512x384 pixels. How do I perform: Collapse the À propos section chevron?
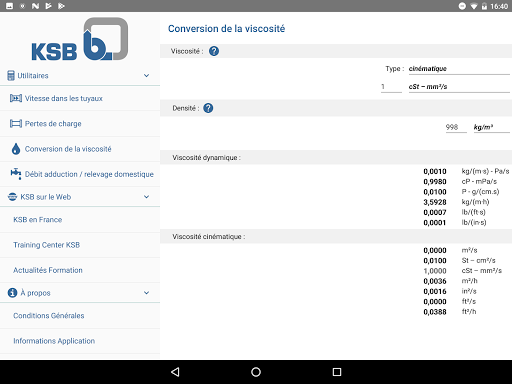click(x=146, y=293)
